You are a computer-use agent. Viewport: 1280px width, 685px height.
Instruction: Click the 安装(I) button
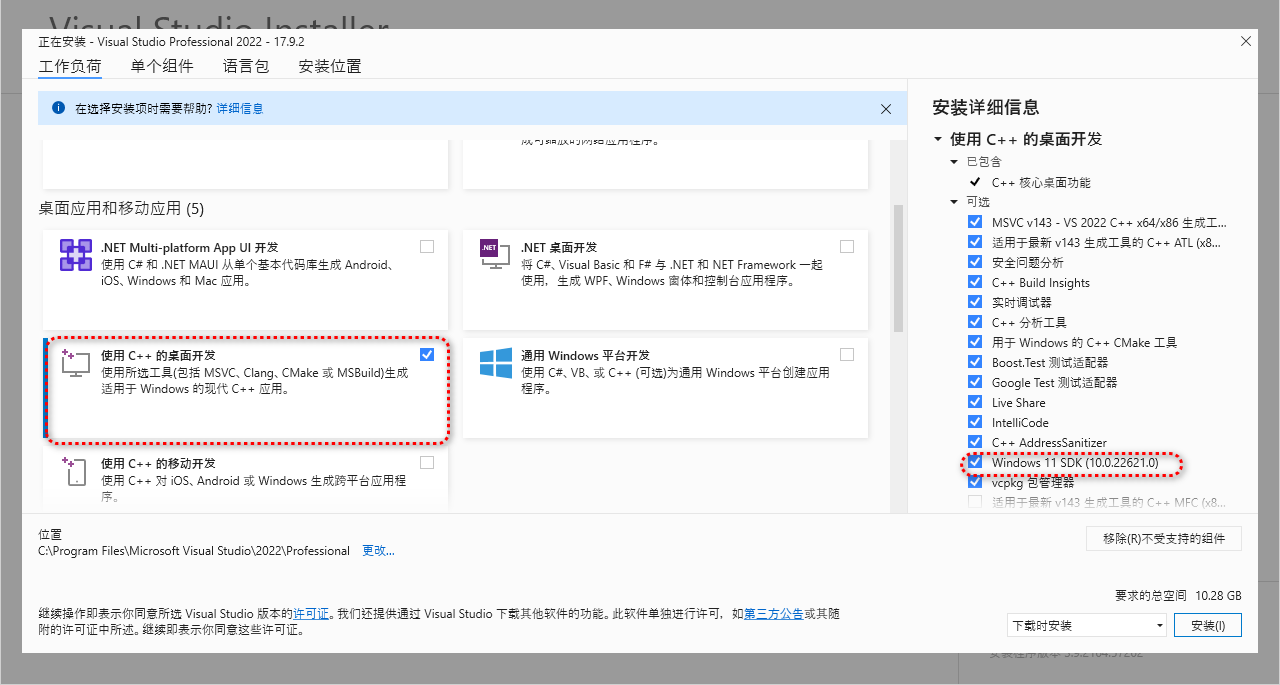1207,624
